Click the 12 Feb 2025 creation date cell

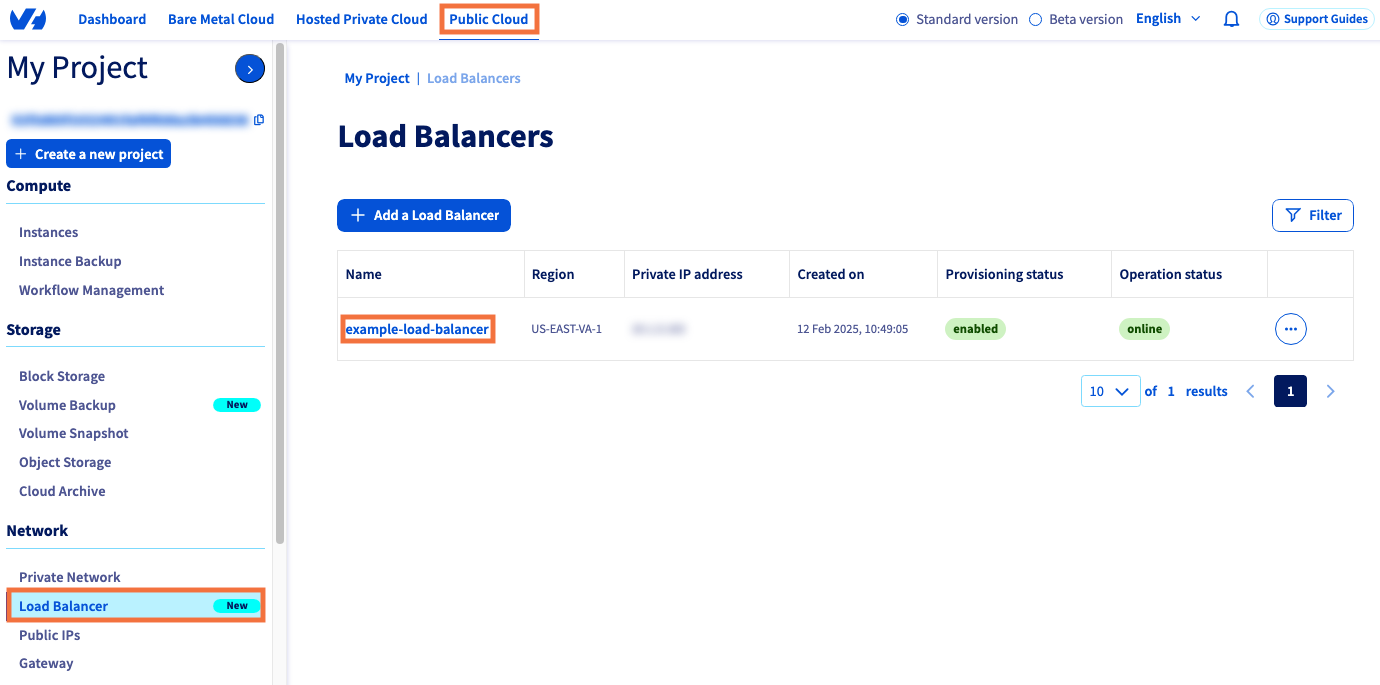point(853,329)
